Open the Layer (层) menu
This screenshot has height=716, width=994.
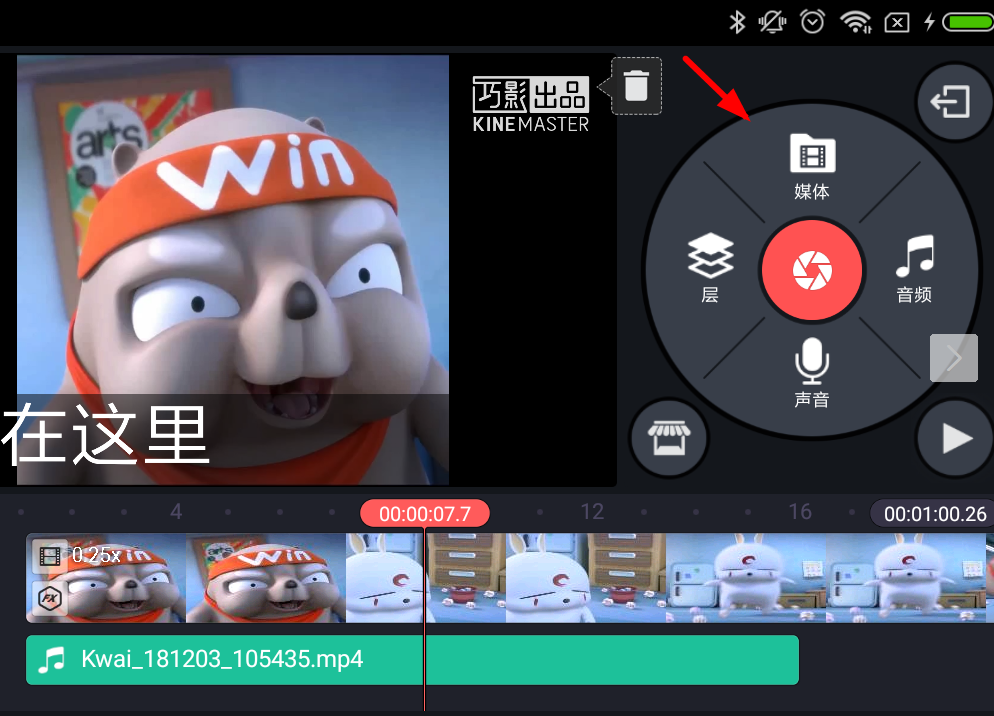[710, 268]
